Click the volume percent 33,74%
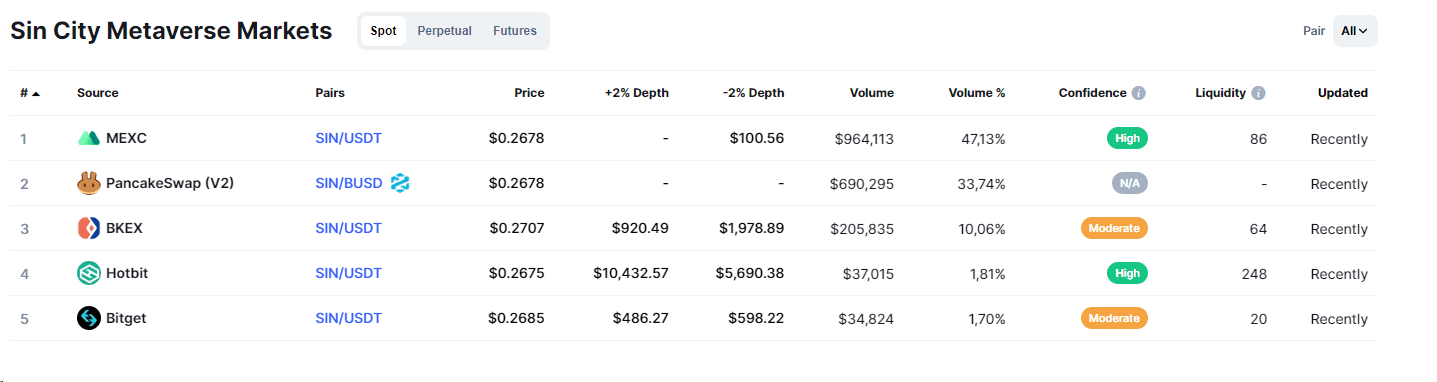This screenshot has width=1437, height=382. click(x=983, y=184)
